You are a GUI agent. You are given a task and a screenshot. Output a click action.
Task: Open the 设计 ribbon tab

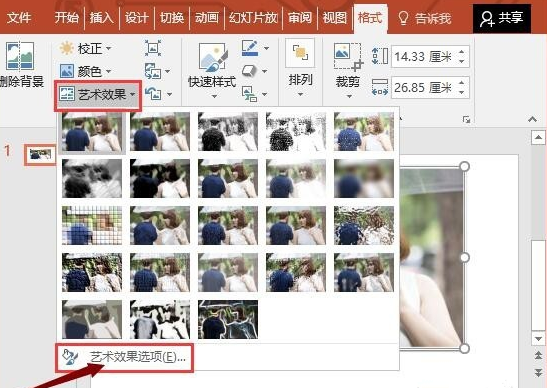coord(137,17)
